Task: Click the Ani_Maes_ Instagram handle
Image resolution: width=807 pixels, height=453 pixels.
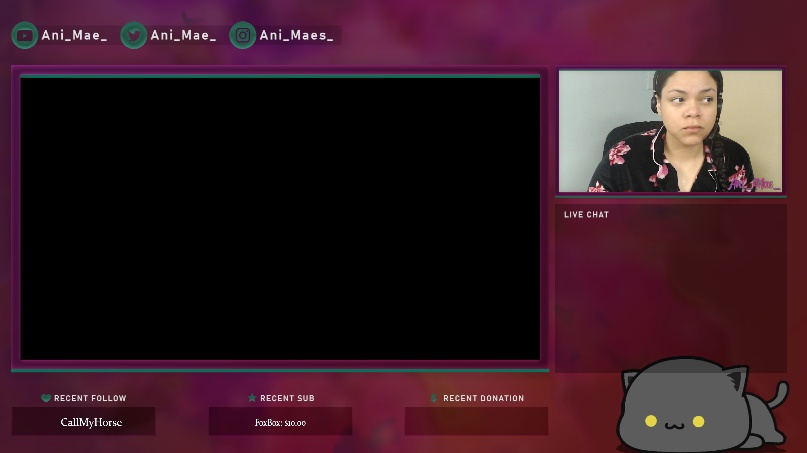Action: (x=296, y=36)
